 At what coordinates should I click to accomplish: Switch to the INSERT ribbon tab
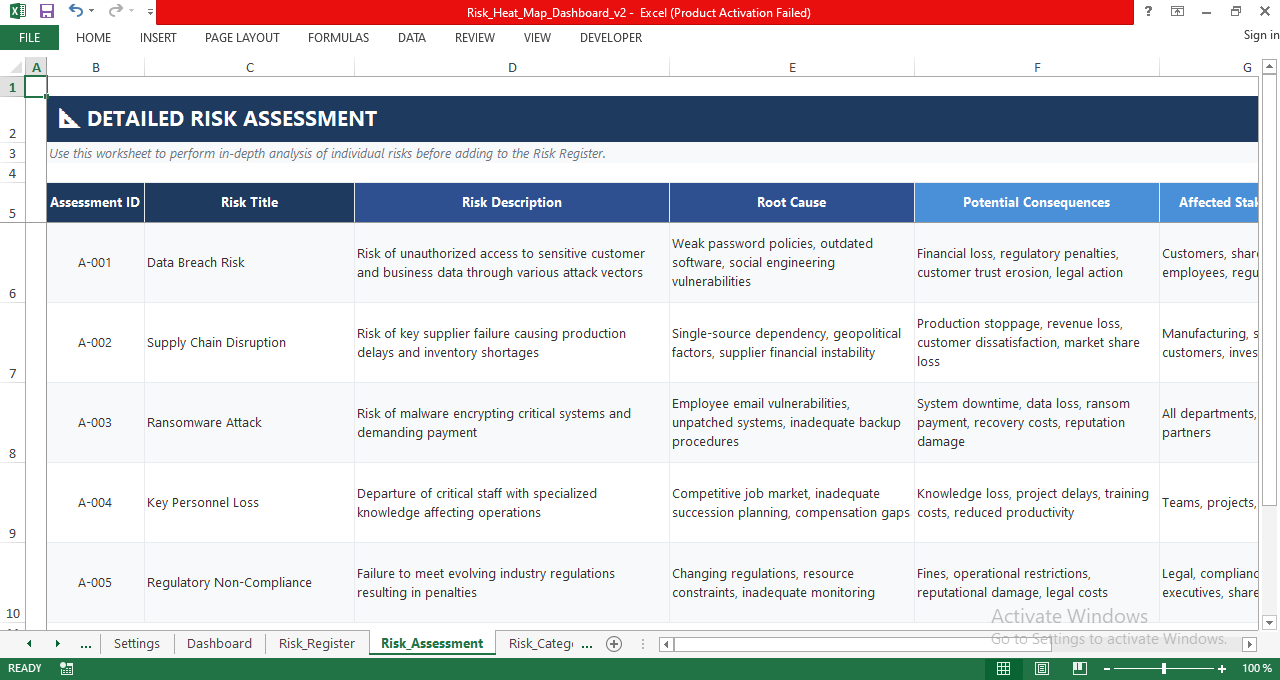point(158,38)
